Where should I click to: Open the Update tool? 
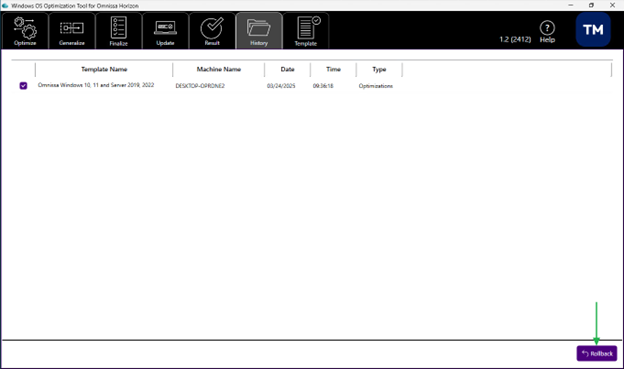[165, 31]
